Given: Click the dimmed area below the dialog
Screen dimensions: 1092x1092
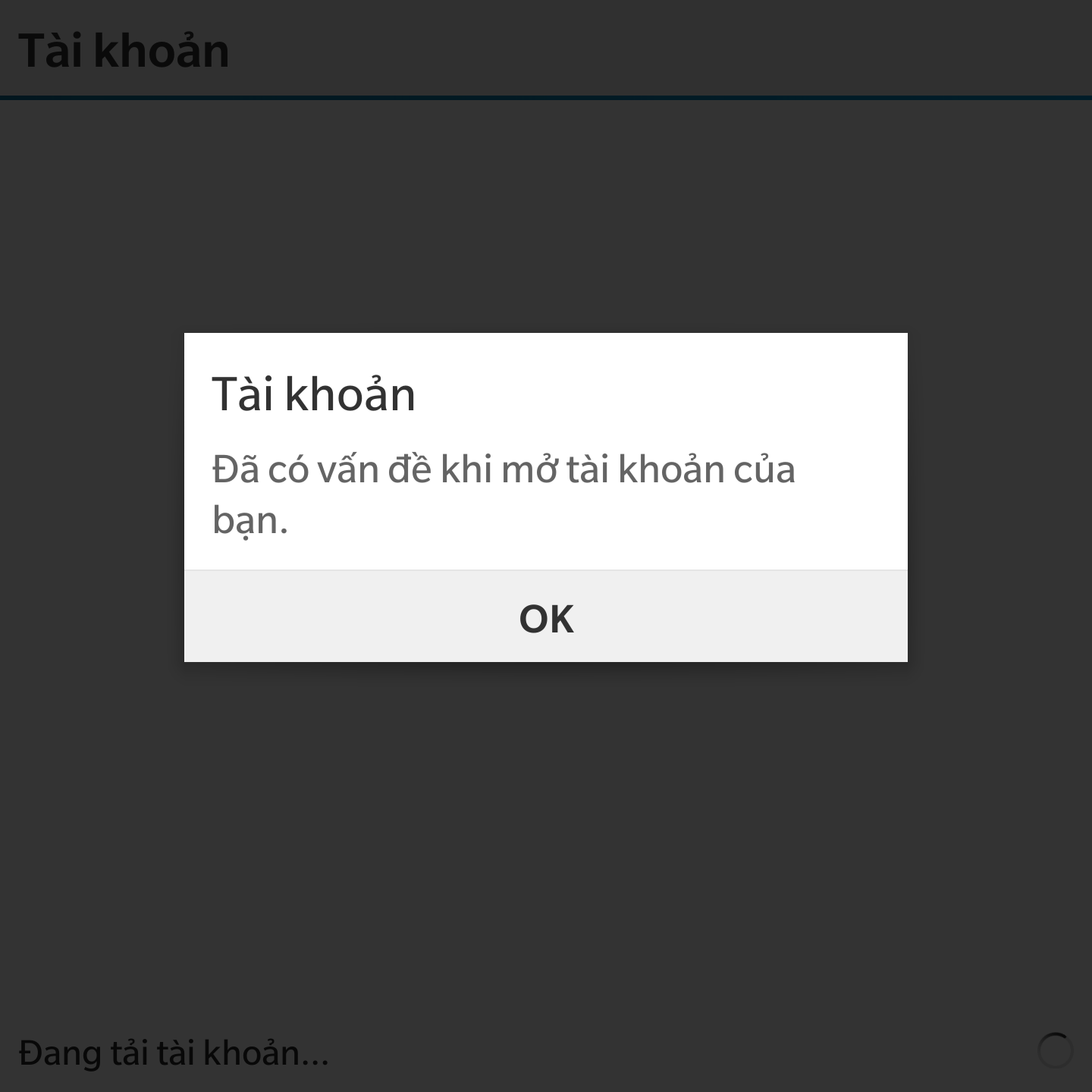Looking at the screenshot, I should tap(546, 834).
